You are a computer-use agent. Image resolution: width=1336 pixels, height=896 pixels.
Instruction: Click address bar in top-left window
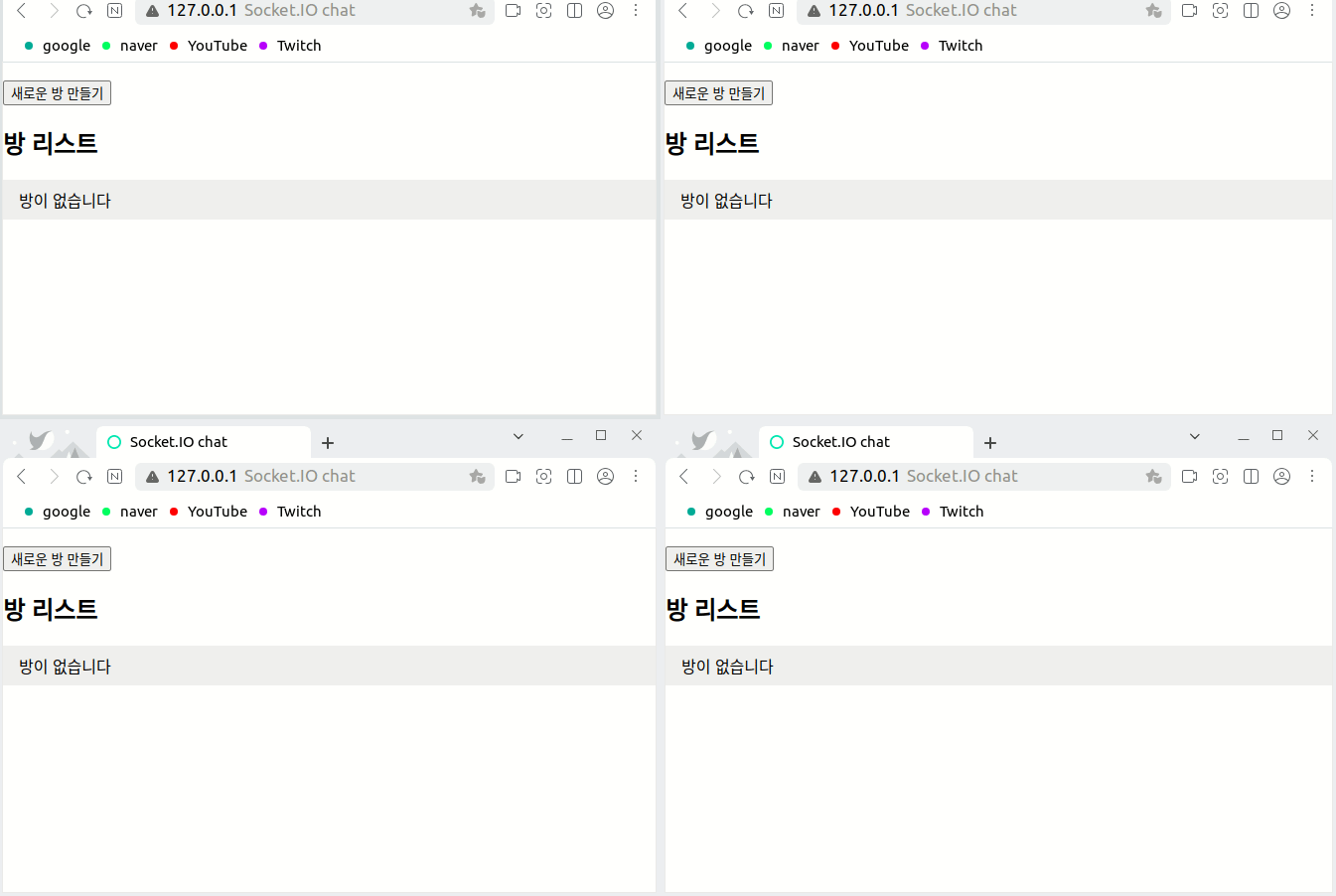tap(315, 11)
